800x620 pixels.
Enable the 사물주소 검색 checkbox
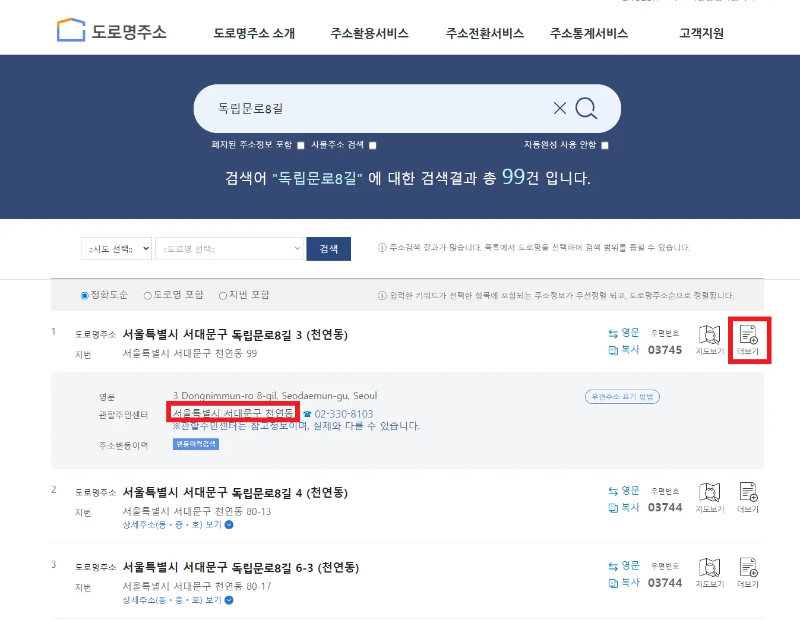click(371, 146)
